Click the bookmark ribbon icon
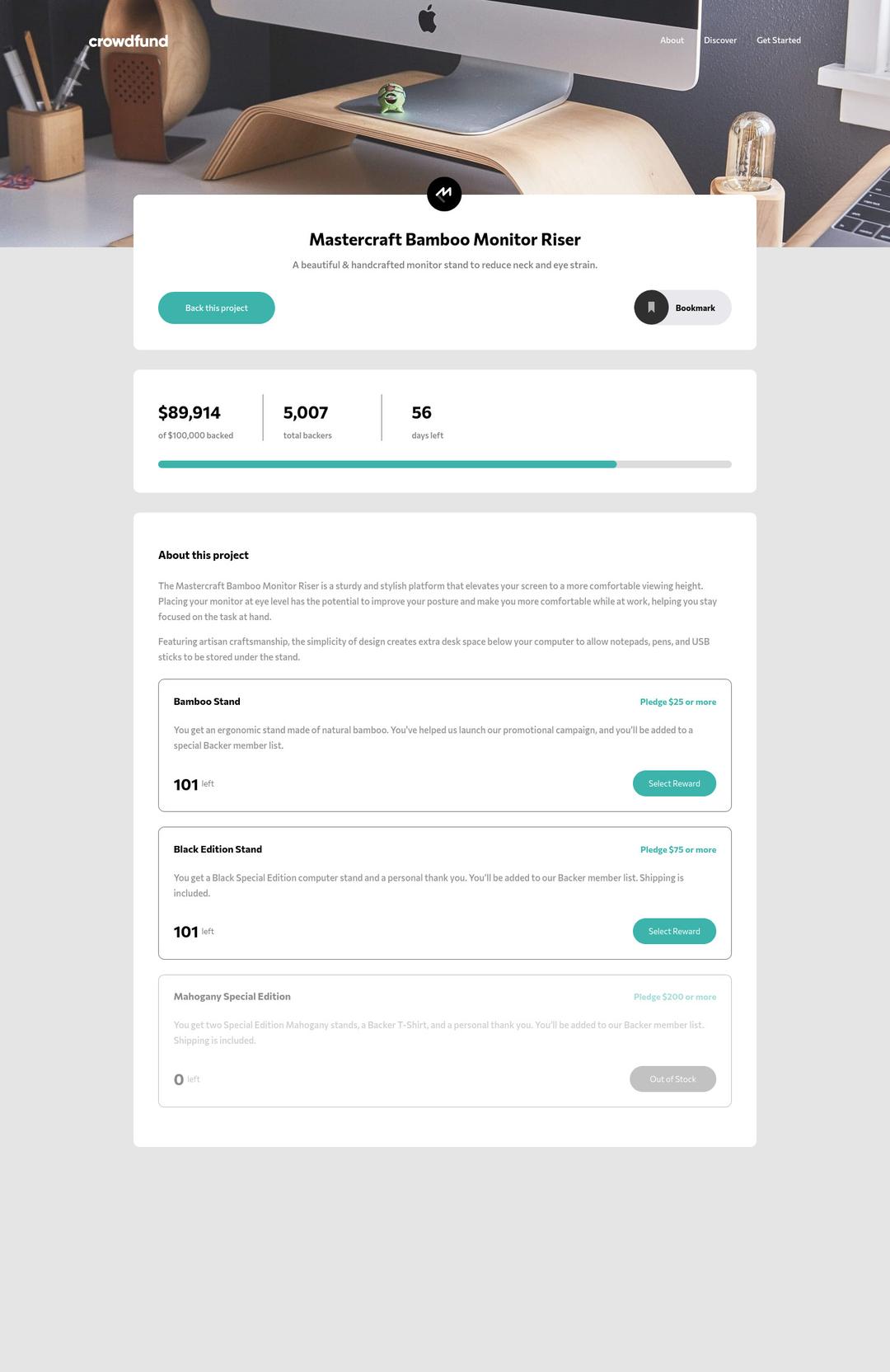 (x=651, y=307)
